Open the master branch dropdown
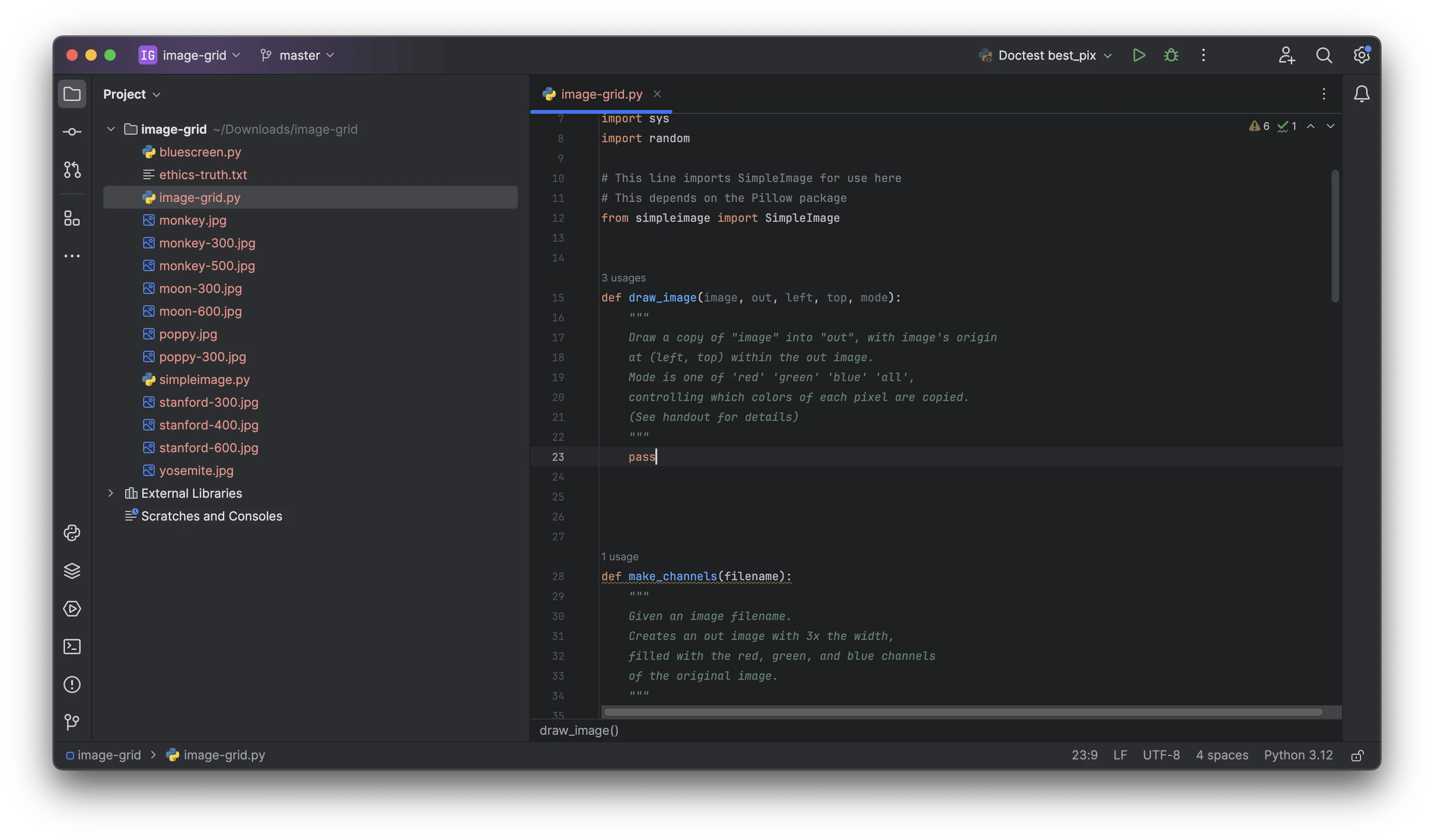This screenshot has height=840, width=1434. pyautogui.click(x=298, y=55)
